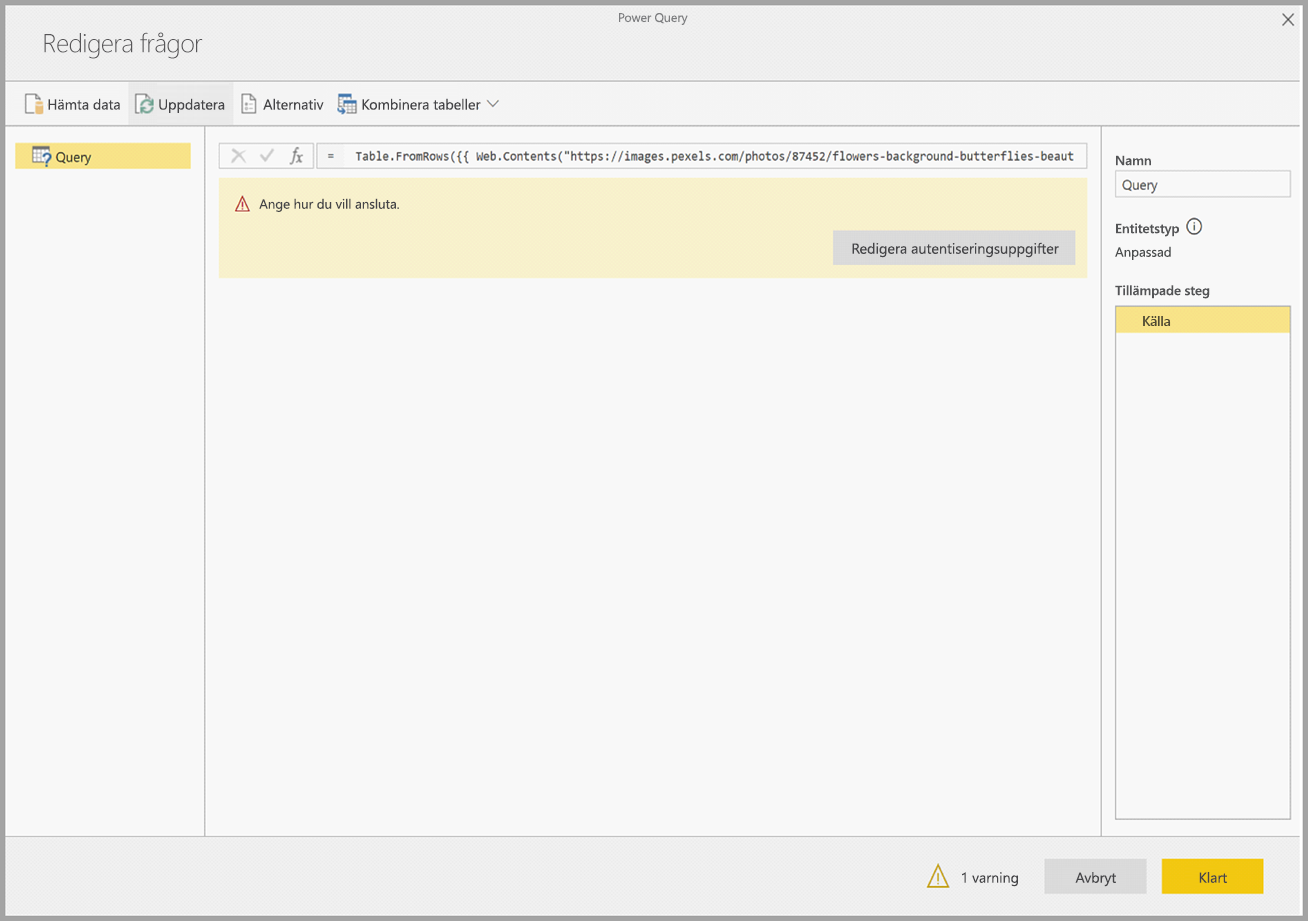Image resolution: width=1308 pixels, height=921 pixels.
Task: Open Hämta data
Action: (x=73, y=104)
